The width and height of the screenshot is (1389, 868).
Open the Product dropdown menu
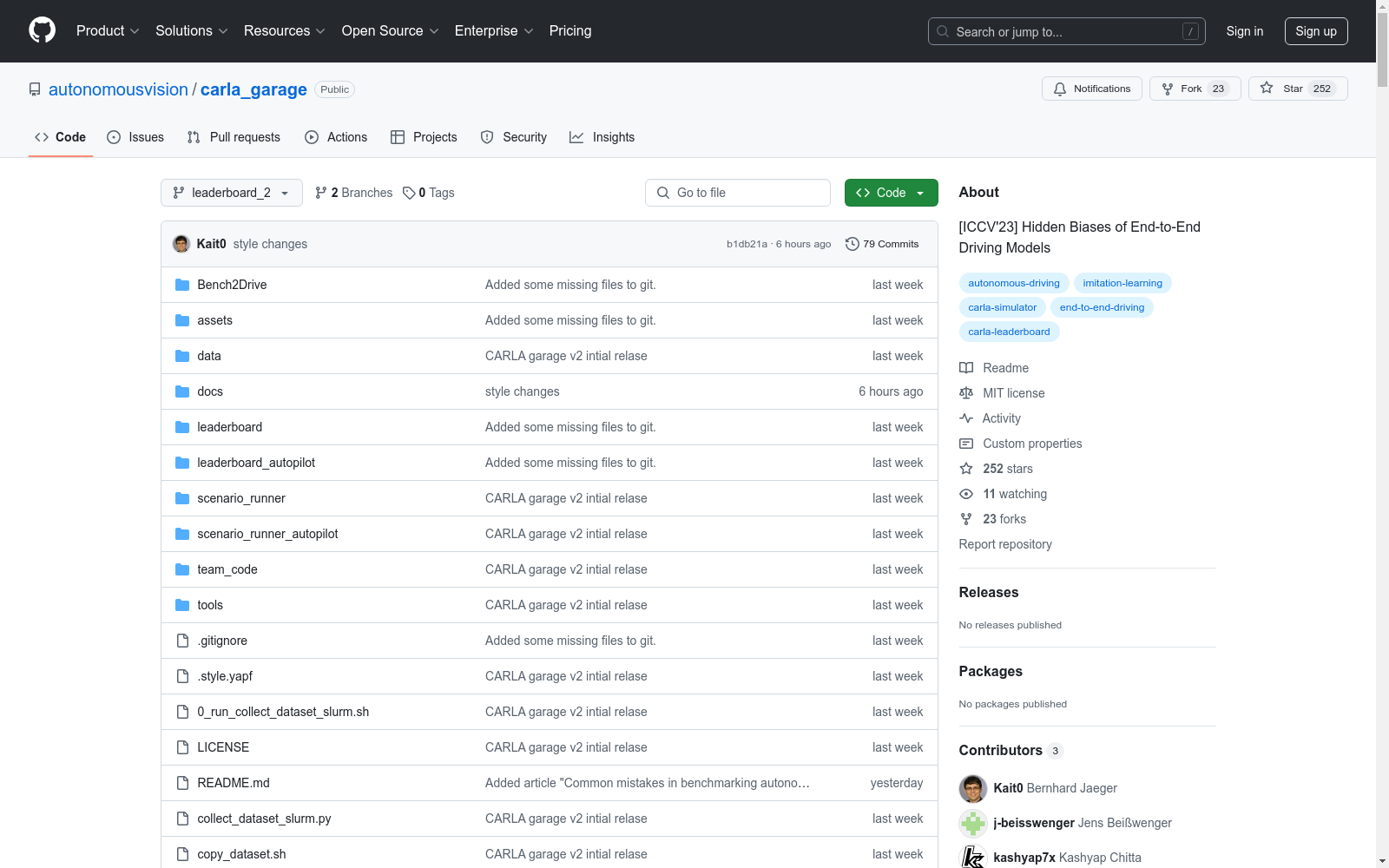pos(108,31)
